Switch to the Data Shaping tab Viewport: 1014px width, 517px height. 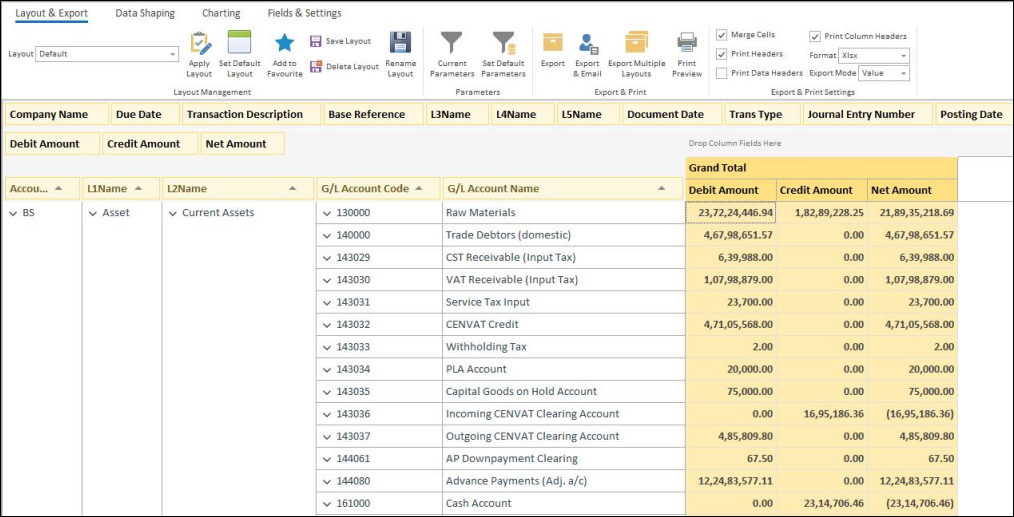(145, 13)
